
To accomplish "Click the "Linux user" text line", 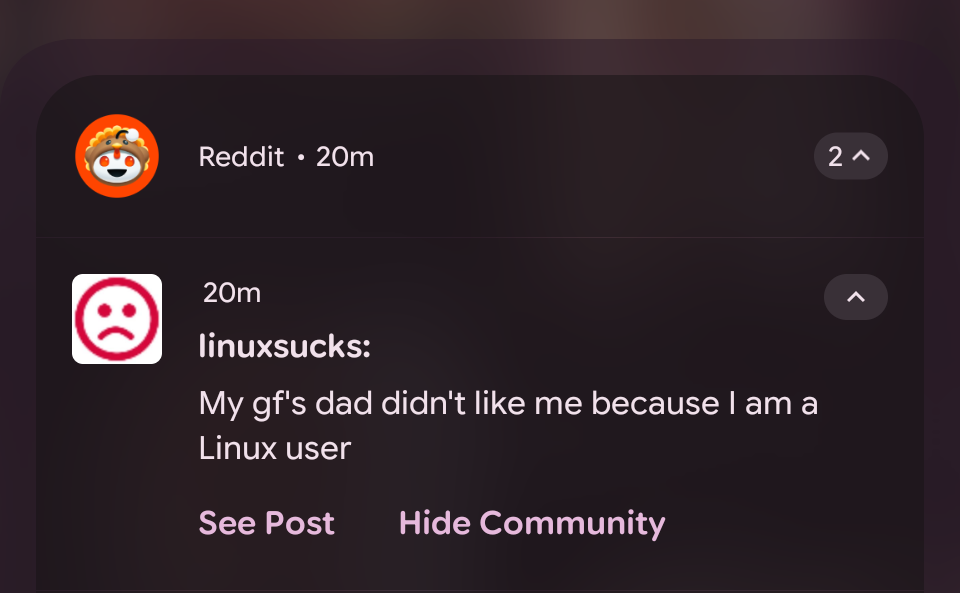I will [x=275, y=449].
